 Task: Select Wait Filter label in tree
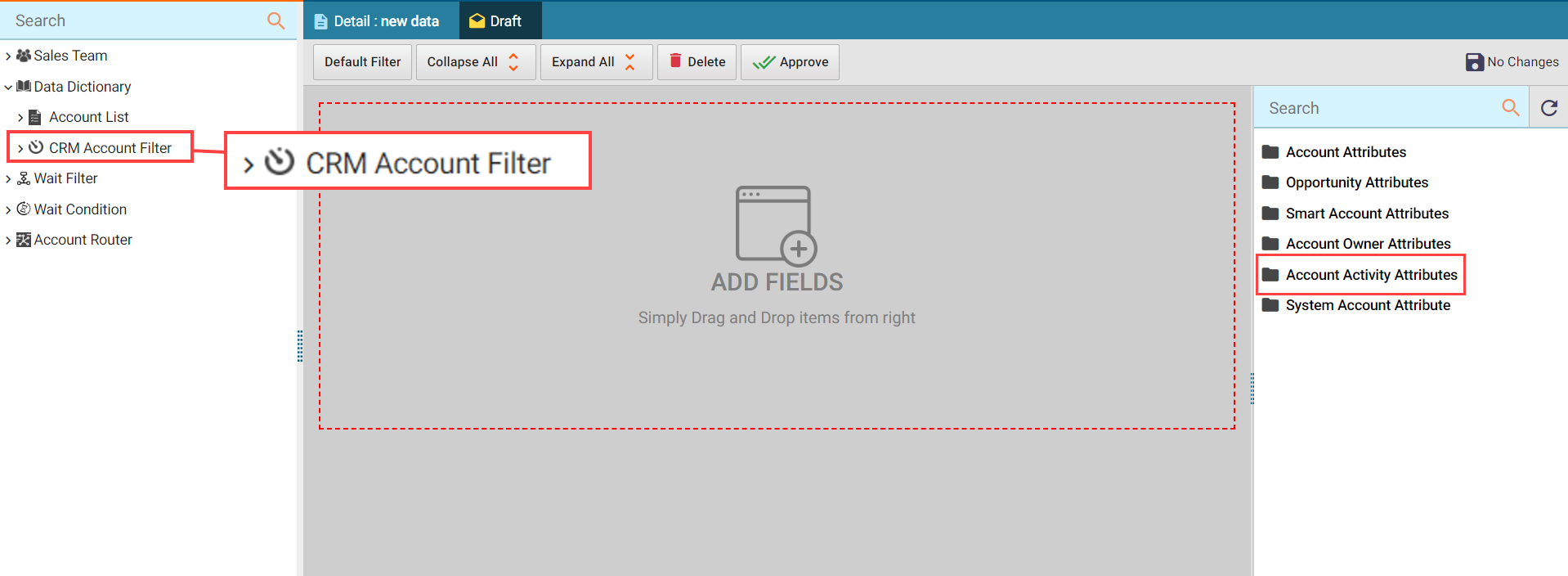click(65, 178)
